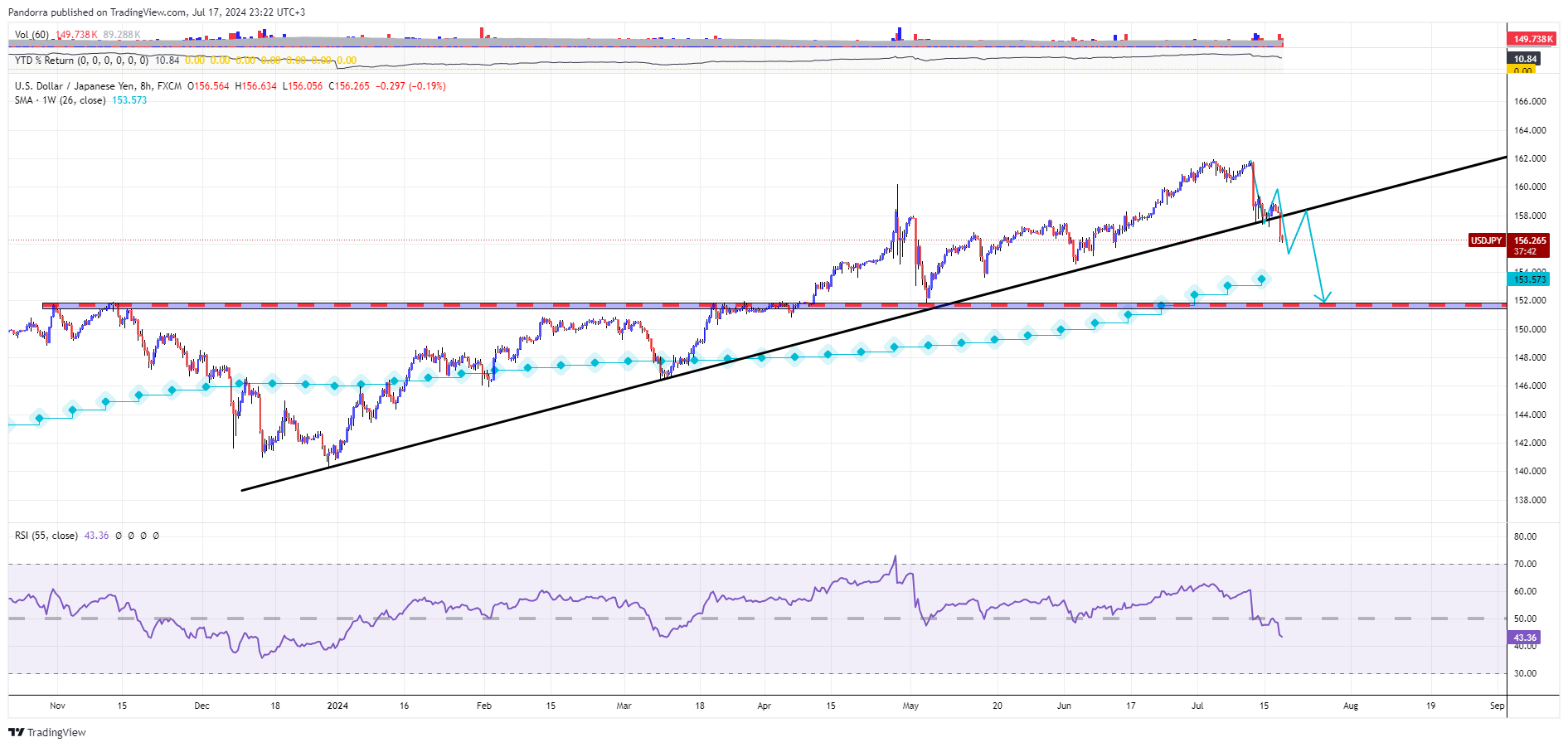Click the RSI (55, close) indicator legend
This screenshot has height=747, width=1568.
(46, 536)
